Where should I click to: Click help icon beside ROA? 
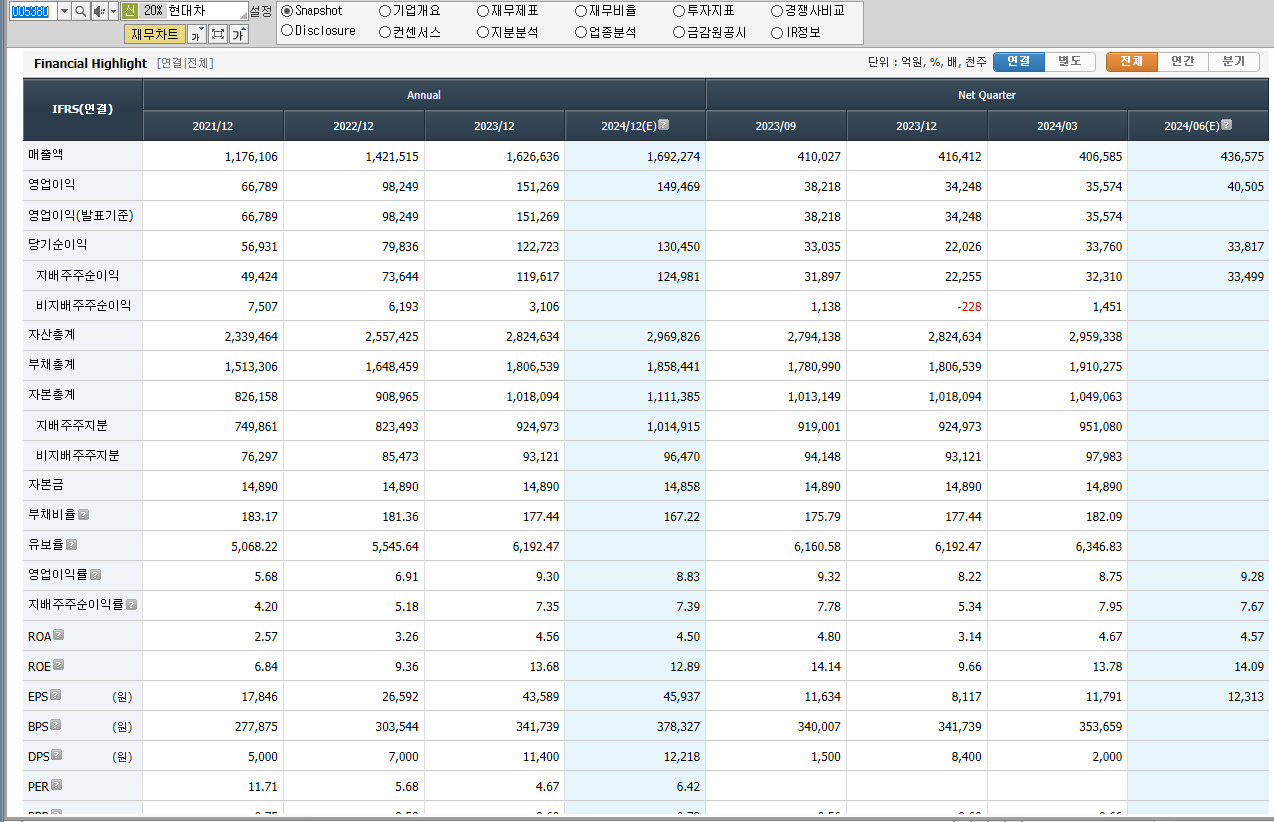58,635
